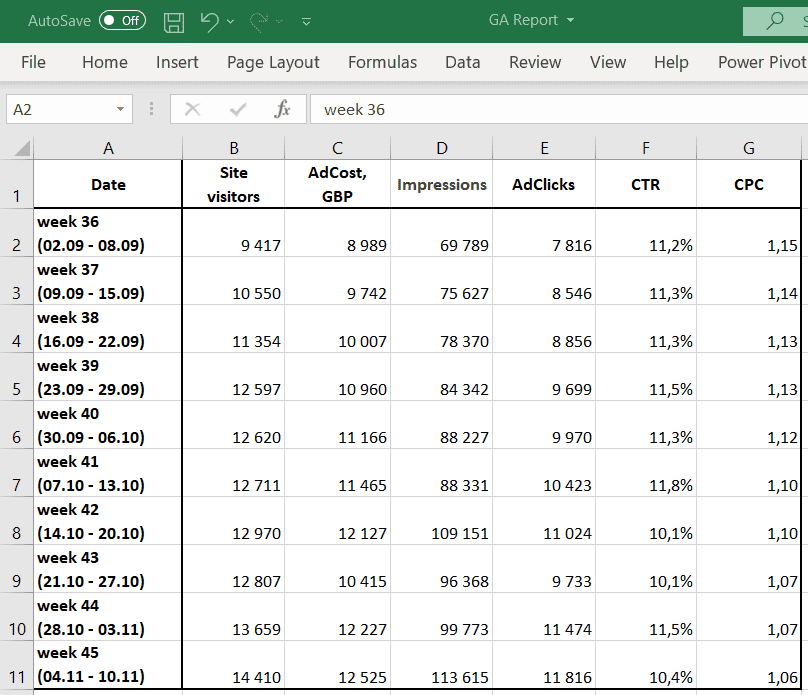Select row 1 header

point(16,184)
